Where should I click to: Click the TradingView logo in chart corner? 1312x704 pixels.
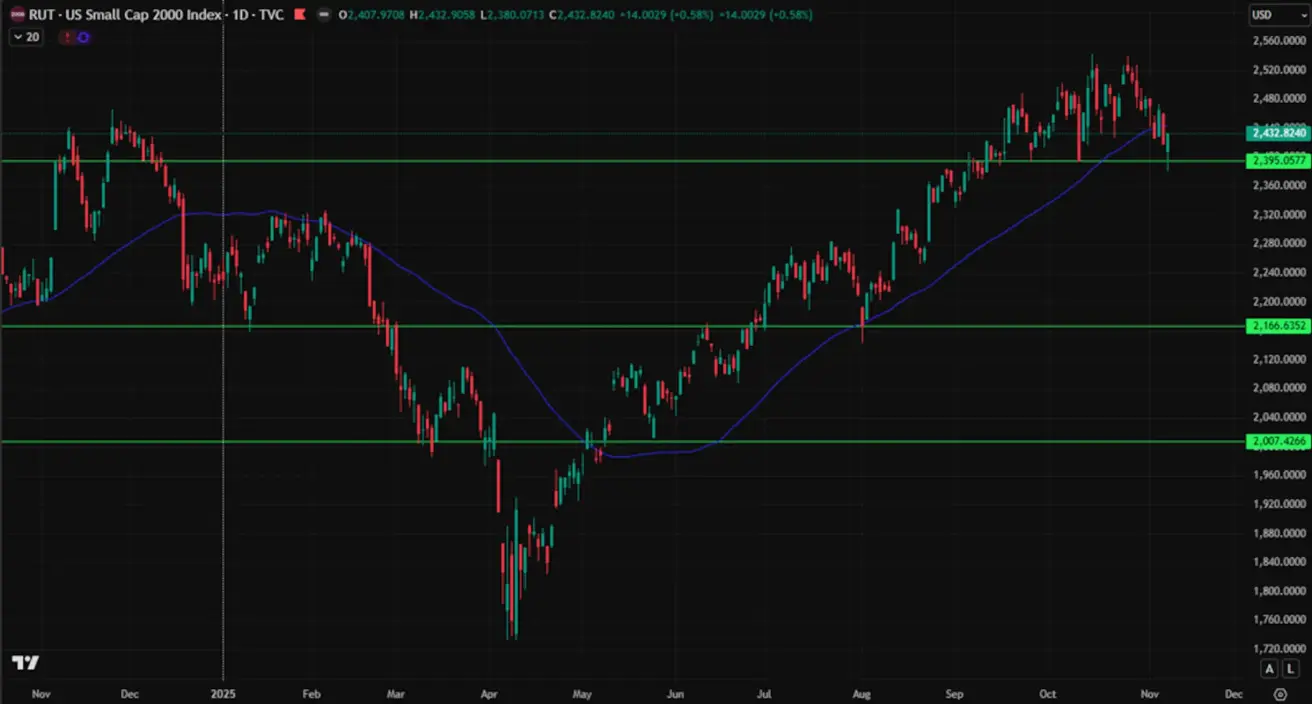[x=25, y=663]
